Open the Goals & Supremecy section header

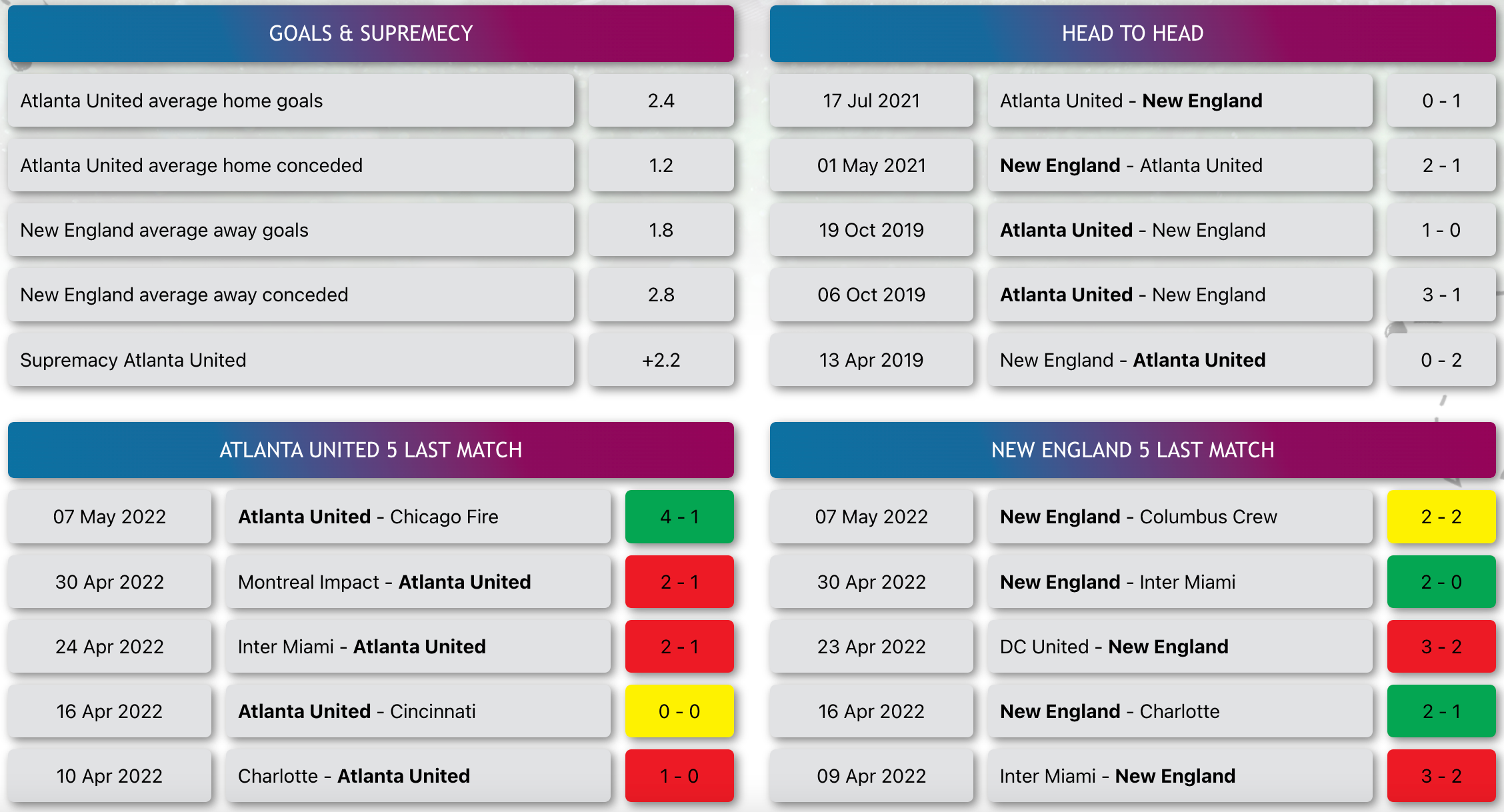pyautogui.click(x=371, y=33)
